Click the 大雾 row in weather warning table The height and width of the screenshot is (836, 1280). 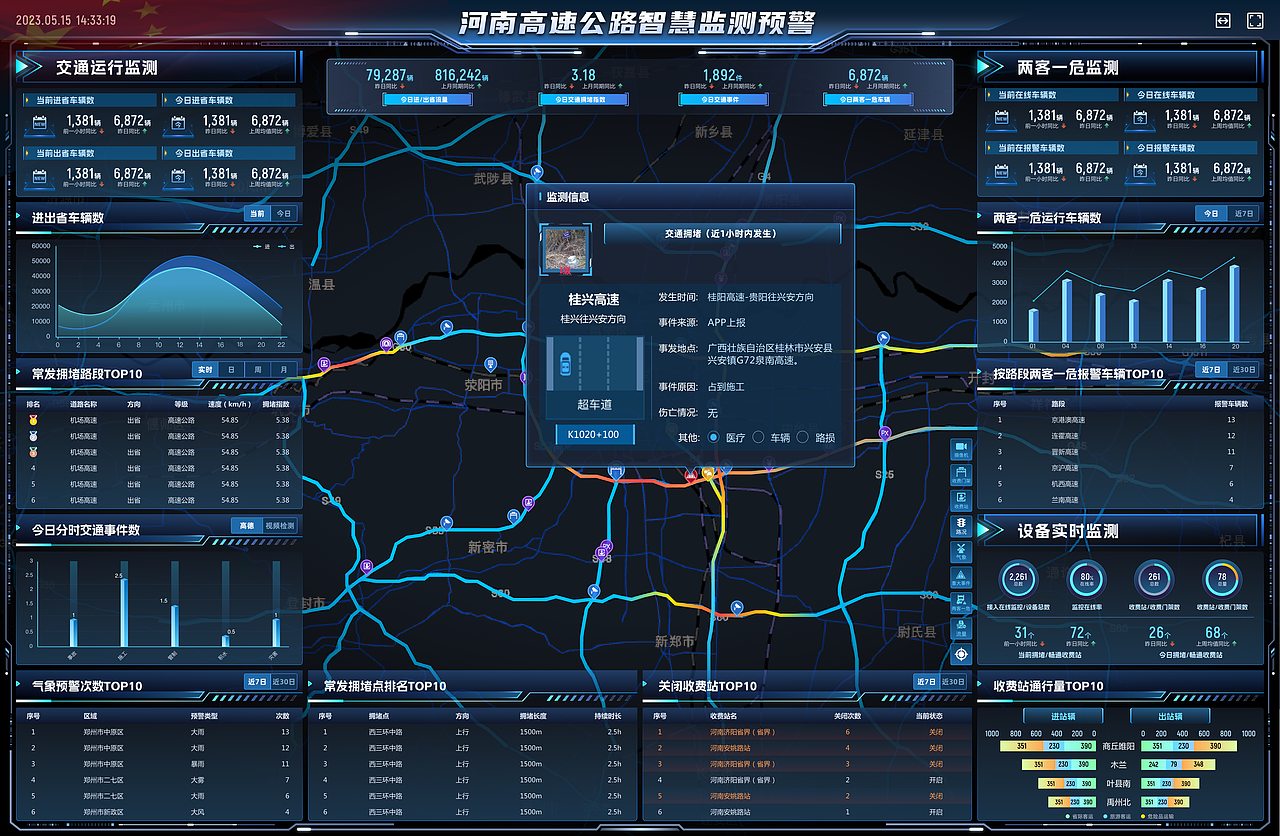pyautogui.click(x=159, y=780)
